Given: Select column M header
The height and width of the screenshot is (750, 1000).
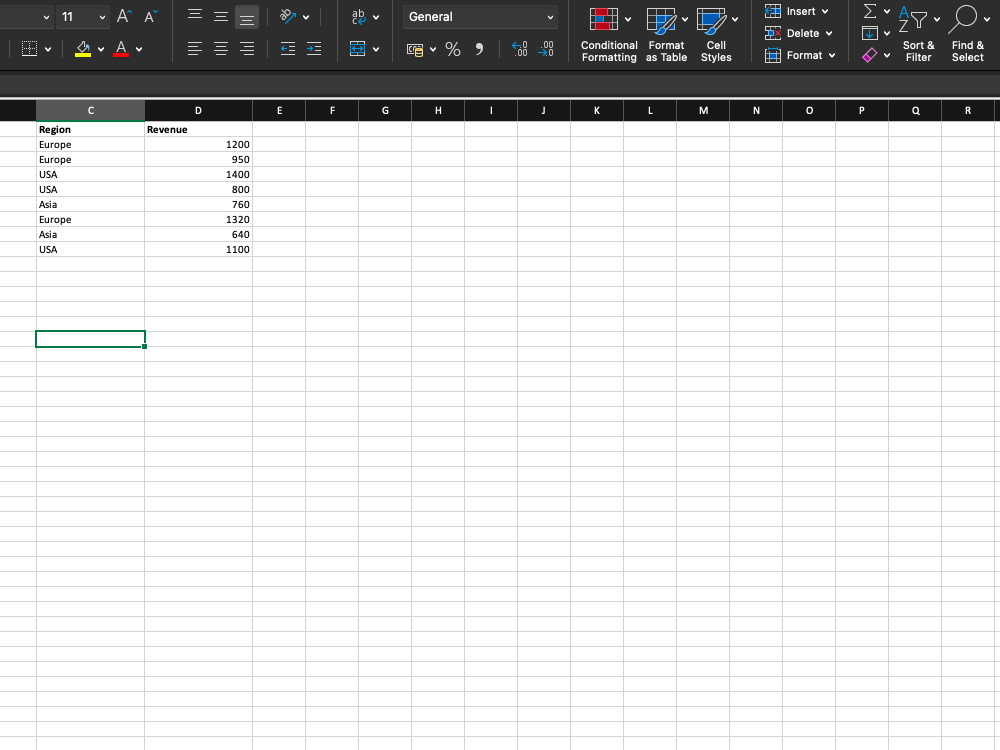Looking at the screenshot, I should 703,110.
